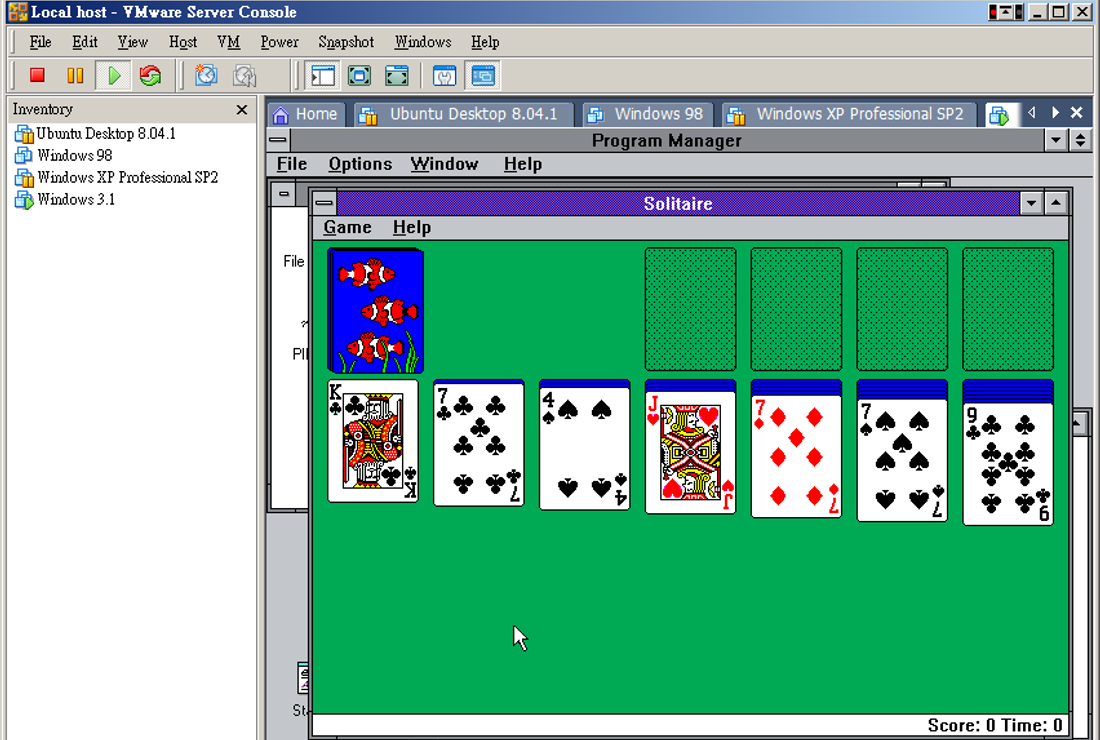Open VMware View menu
This screenshot has height=740, width=1100.
(132, 42)
